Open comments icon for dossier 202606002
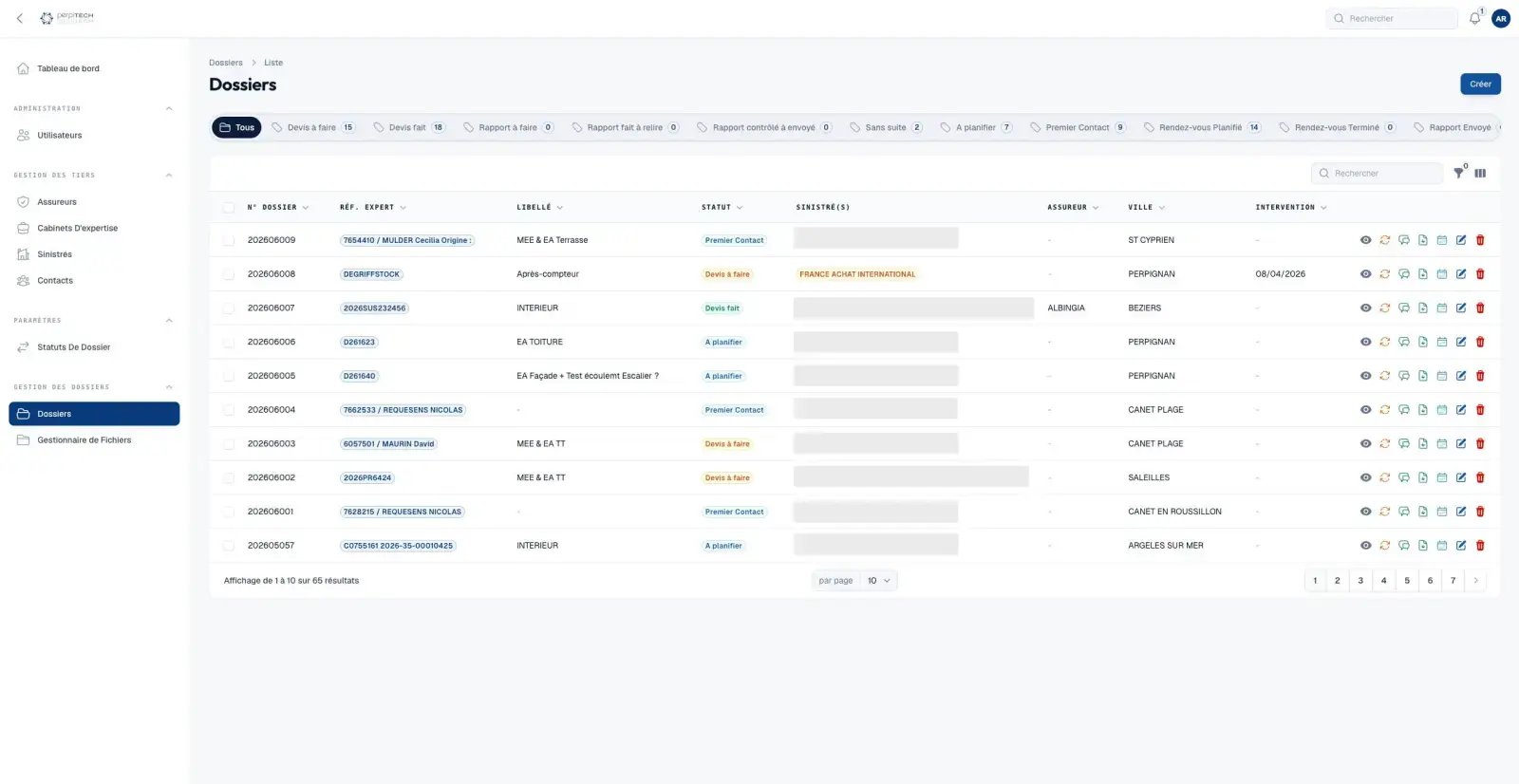Screen dimensions: 1519x784 pyautogui.click(x=1404, y=477)
